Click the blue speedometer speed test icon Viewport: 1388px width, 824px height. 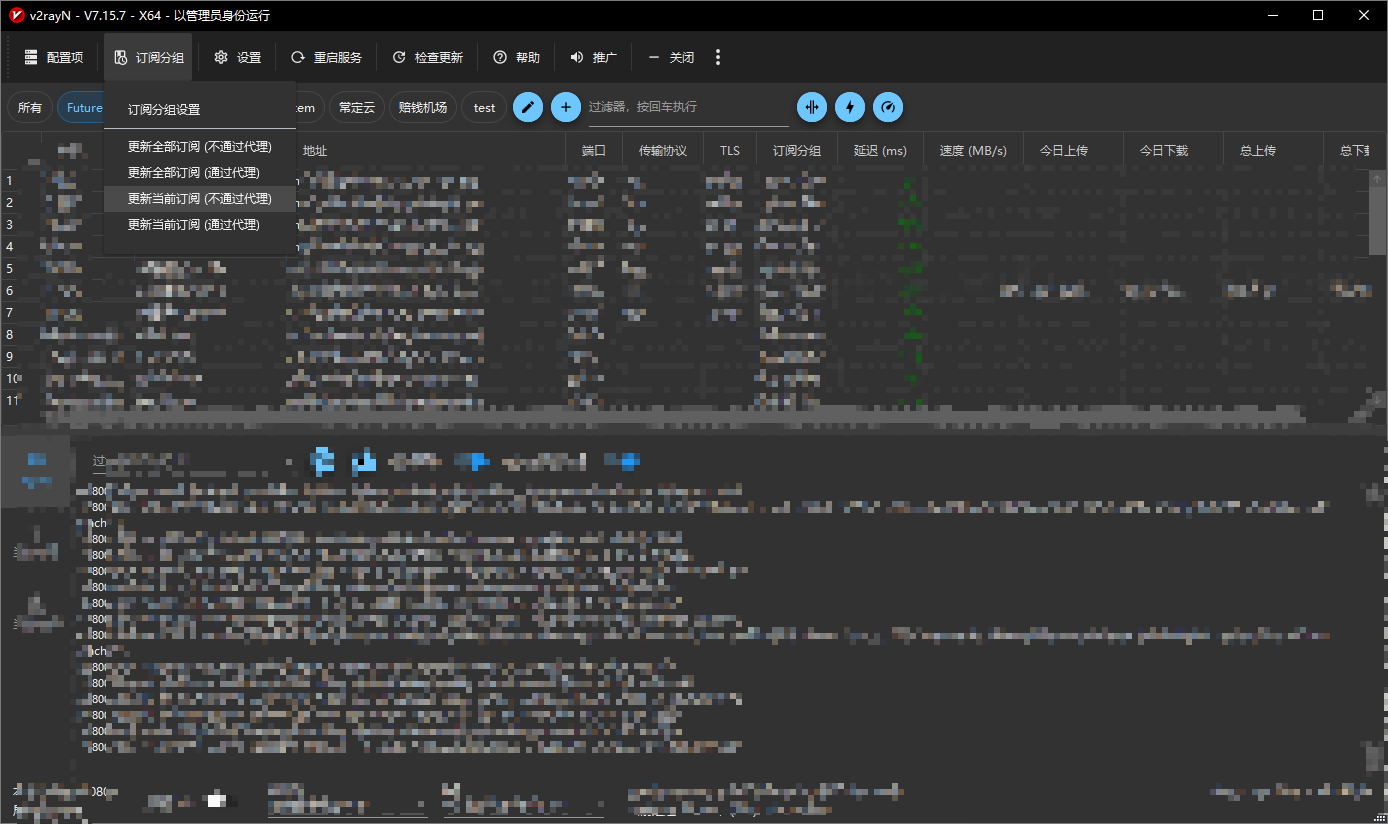(x=888, y=107)
